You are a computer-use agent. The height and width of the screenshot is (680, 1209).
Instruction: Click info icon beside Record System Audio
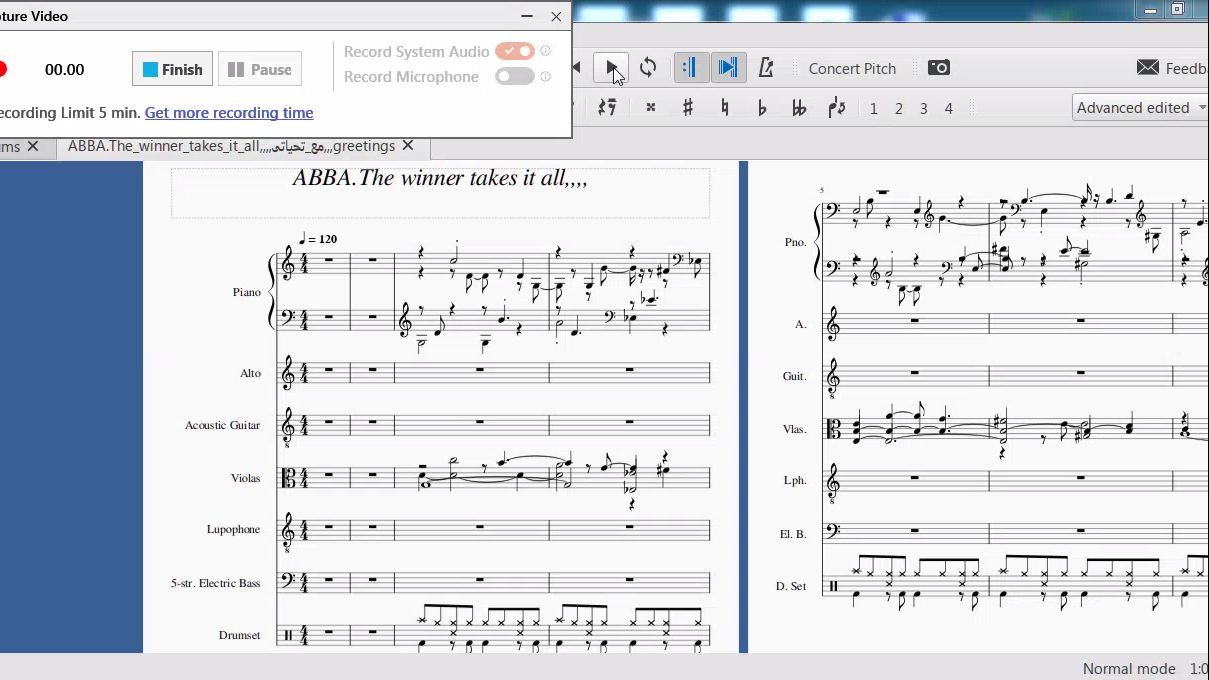pyautogui.click(x=546, y=51)
